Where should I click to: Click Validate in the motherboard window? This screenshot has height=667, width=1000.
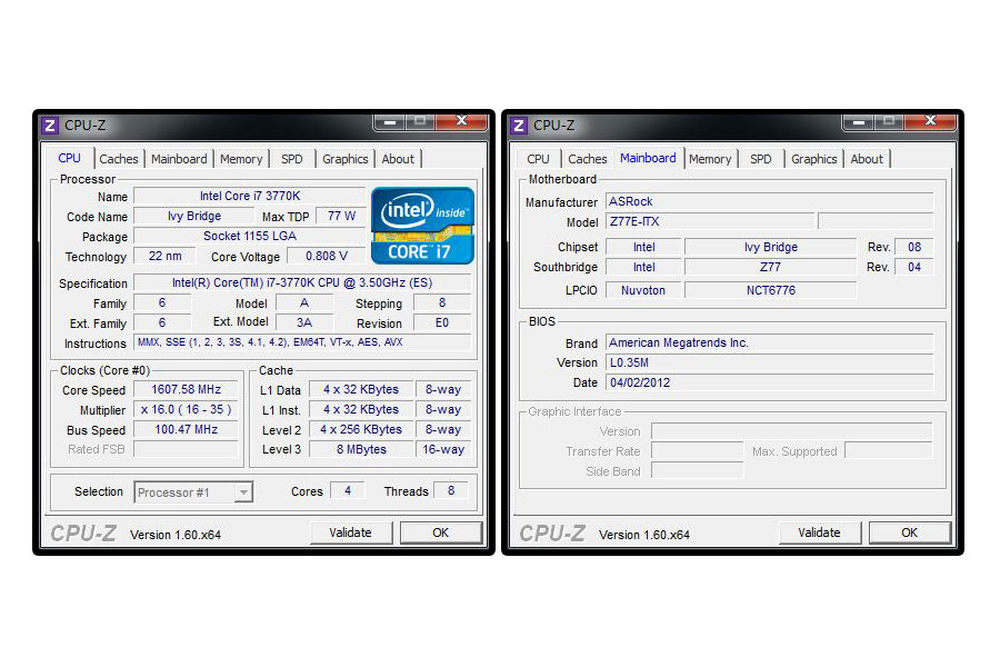(x=820, y=532)
